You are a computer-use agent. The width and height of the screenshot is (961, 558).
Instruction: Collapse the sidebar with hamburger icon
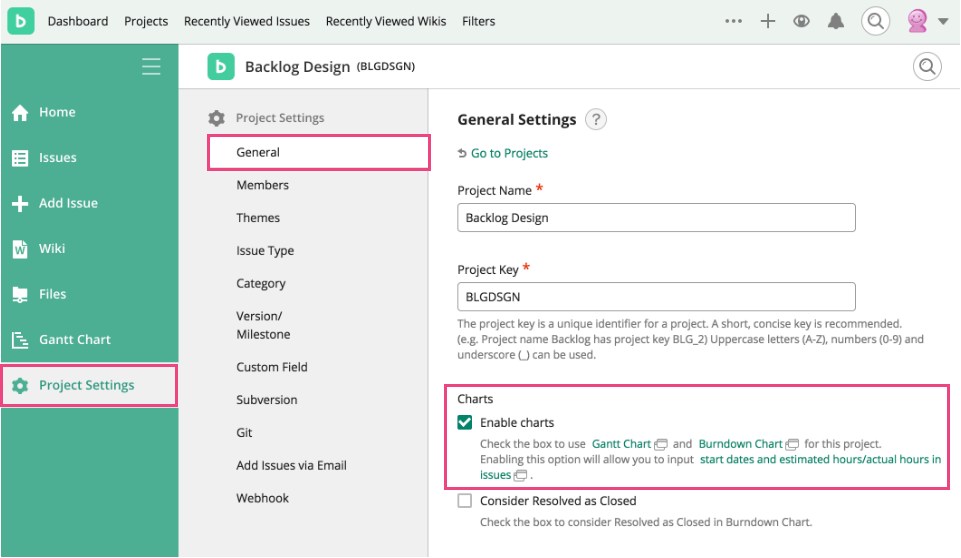pos(151,66)
